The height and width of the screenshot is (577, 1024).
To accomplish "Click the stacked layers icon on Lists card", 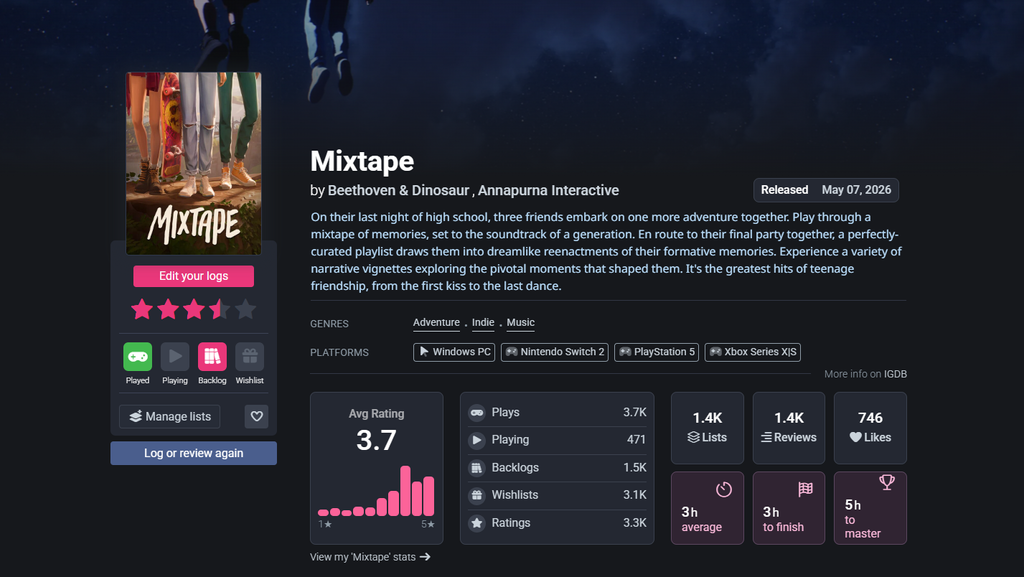I will point(694,437).
